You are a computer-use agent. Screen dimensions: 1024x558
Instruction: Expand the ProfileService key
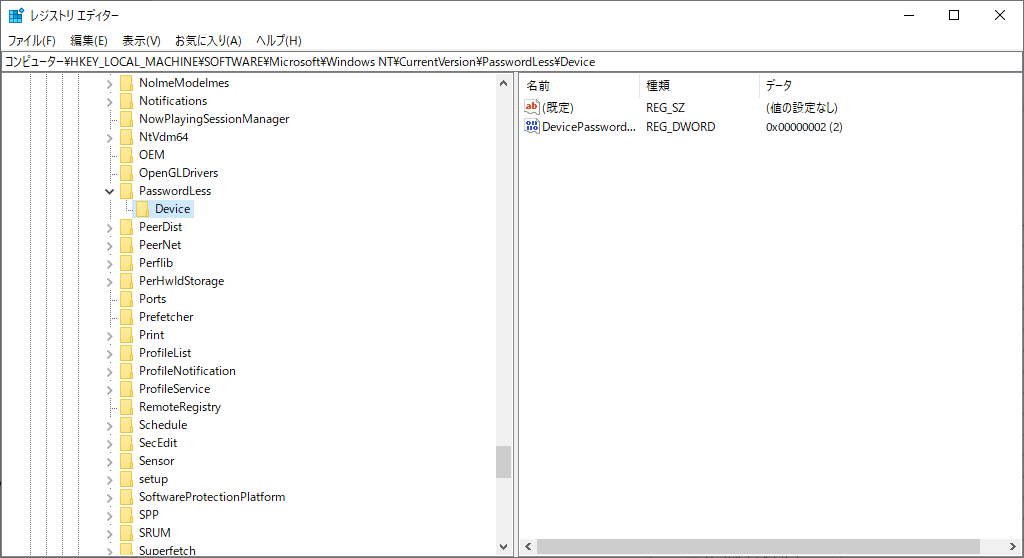click(110, 389)
